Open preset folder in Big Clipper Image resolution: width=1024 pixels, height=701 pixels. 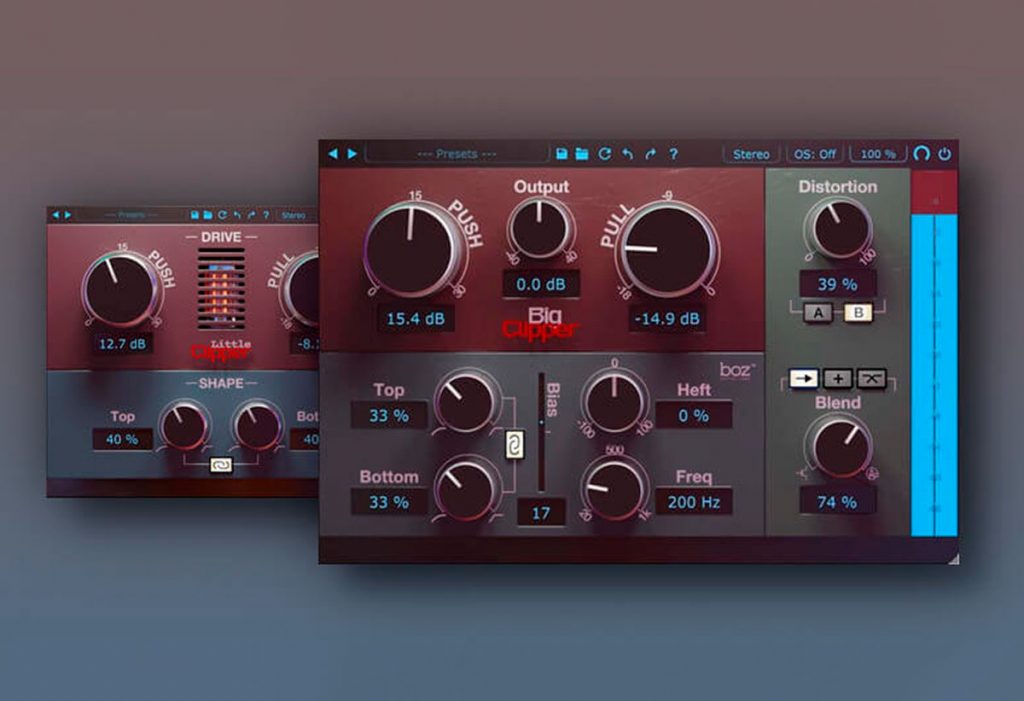coord(582,154)
